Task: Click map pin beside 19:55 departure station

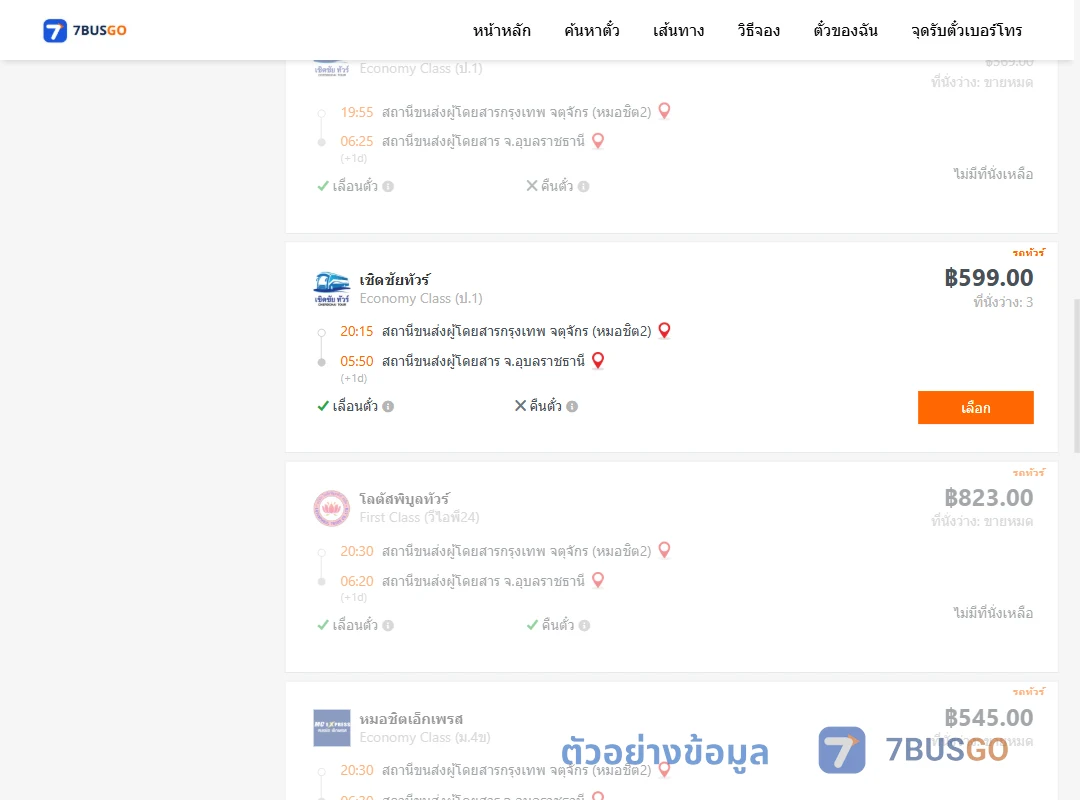Action: tap(664, 111)
